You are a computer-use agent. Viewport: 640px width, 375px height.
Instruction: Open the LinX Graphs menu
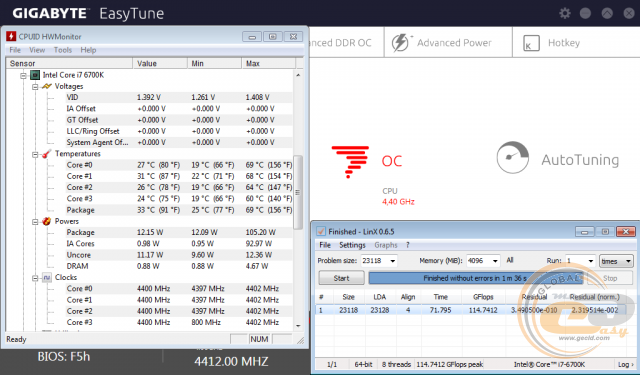386,245
